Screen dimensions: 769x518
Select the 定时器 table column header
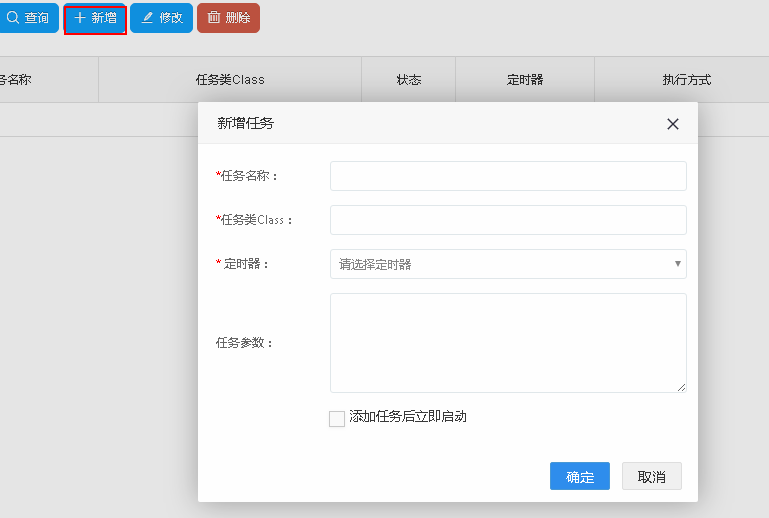click(x=525, y=80)
